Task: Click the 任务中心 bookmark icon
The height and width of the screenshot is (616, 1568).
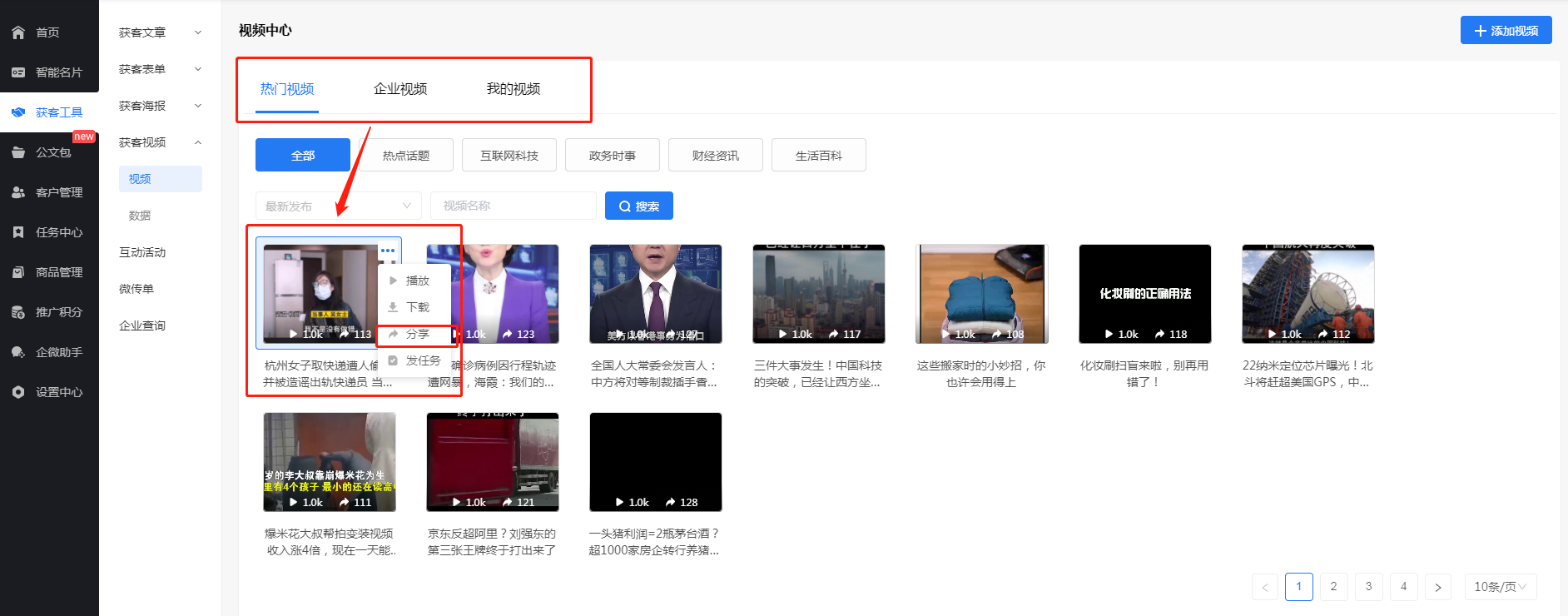Action: [18, 232]
